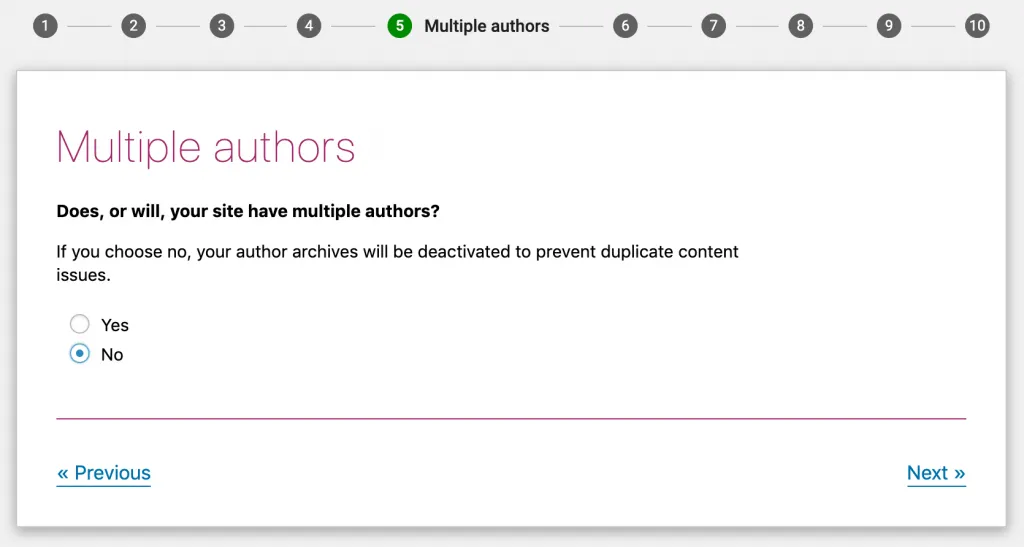Click the 'No' option label text

point(112,355)
